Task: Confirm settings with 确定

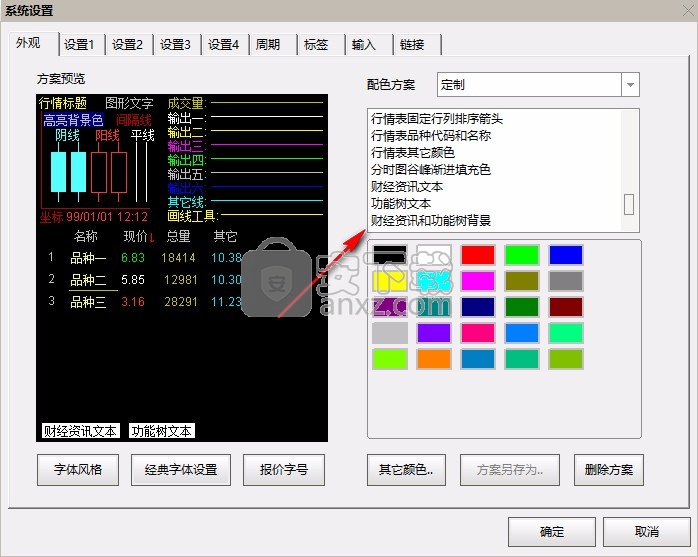Action: (x=552, y=532)
